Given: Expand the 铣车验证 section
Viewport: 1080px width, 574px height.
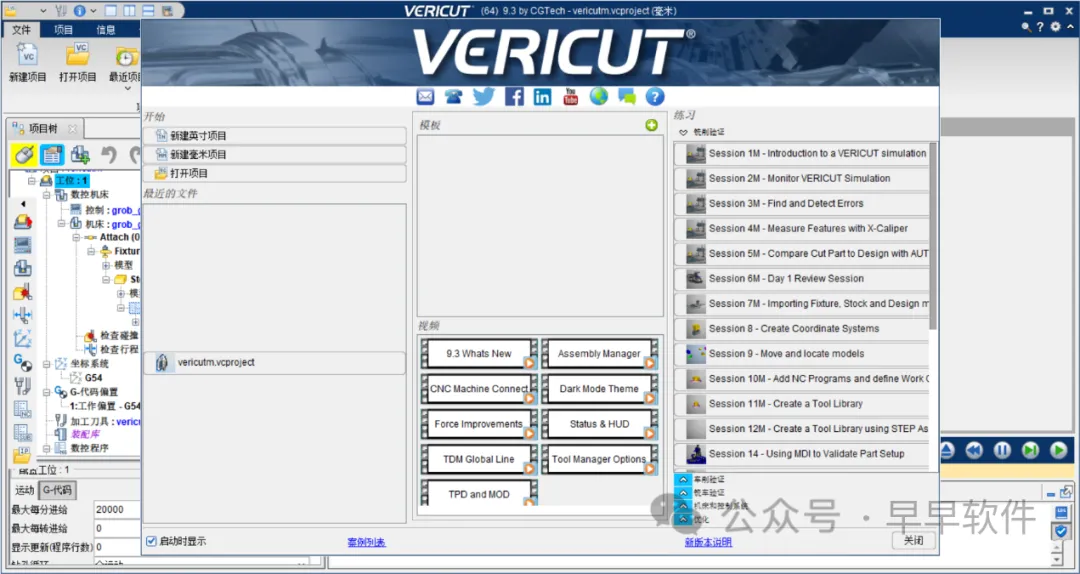Looking at the screenshot, I should (683, 493).
